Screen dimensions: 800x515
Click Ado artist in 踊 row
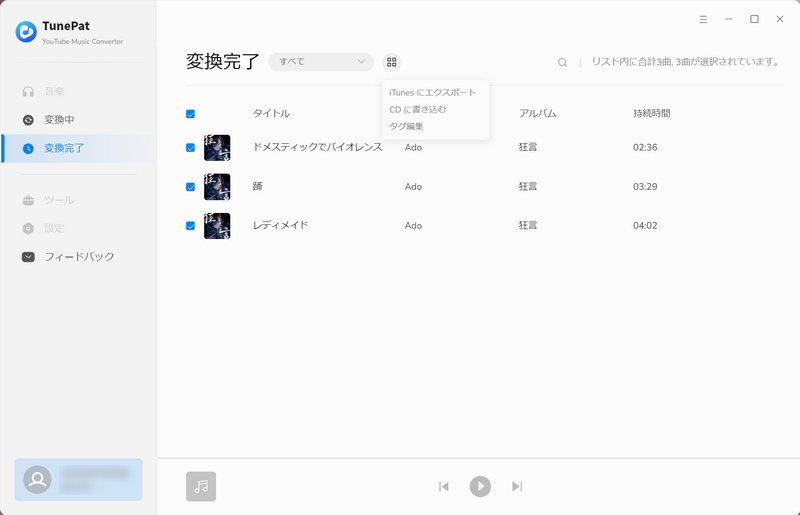click(x=413, y=187)
